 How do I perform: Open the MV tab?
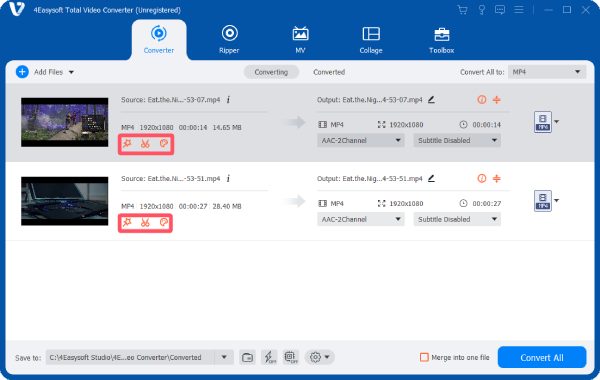pos(300,40)
